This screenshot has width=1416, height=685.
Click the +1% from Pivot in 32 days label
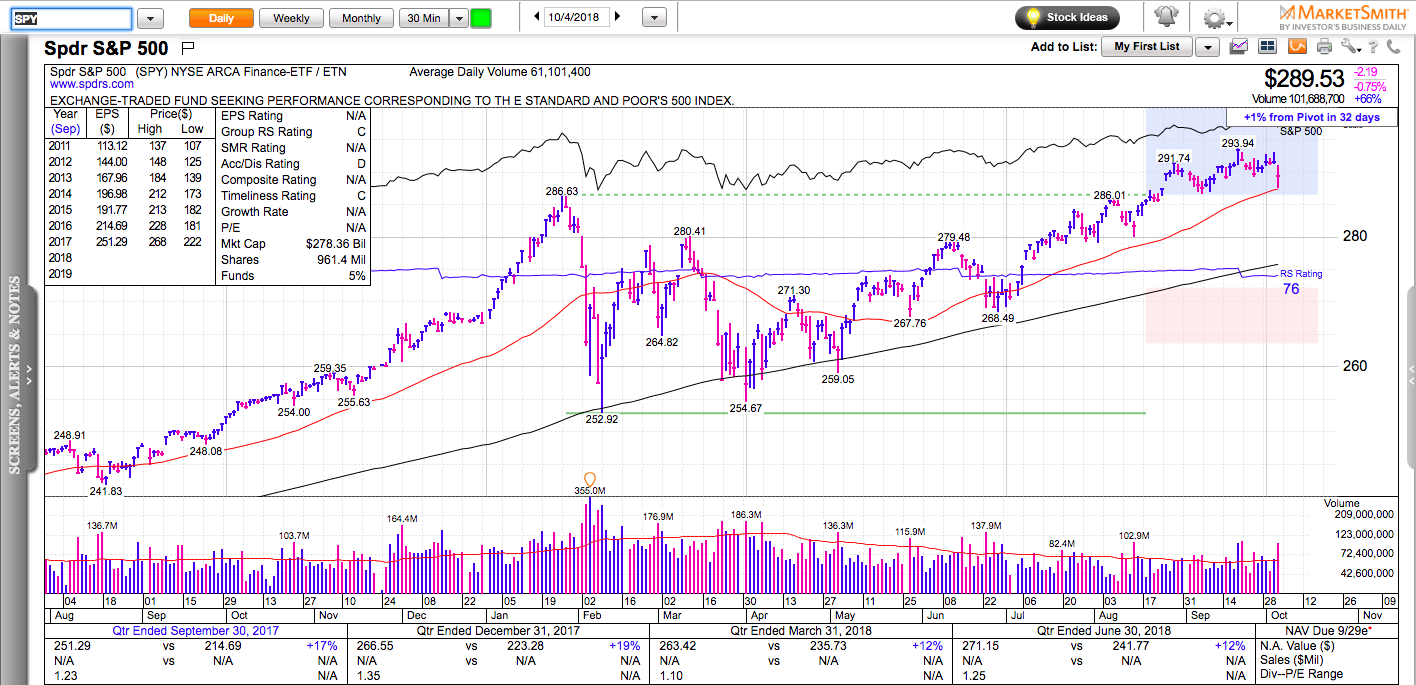coord(1311,117)
